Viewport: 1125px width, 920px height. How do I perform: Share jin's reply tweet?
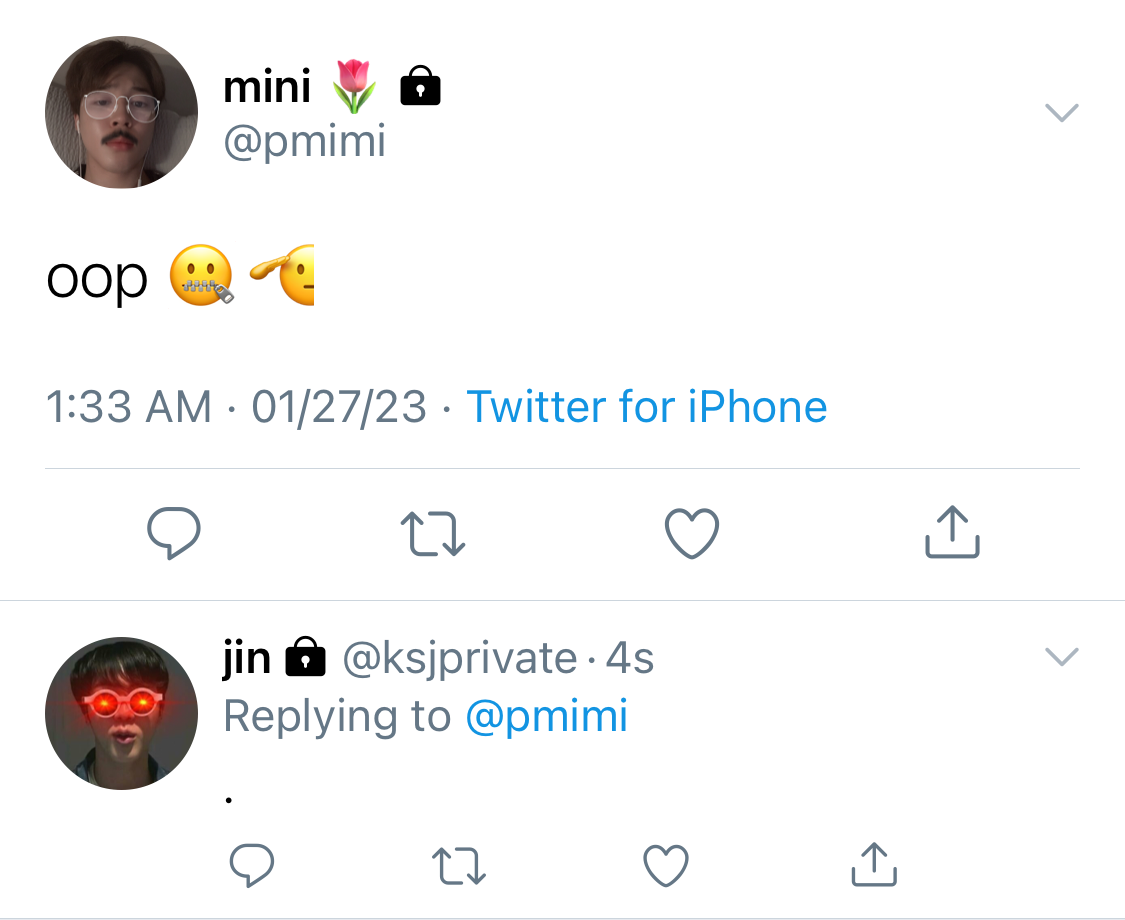pyautogui.click(x=874, y=864)
